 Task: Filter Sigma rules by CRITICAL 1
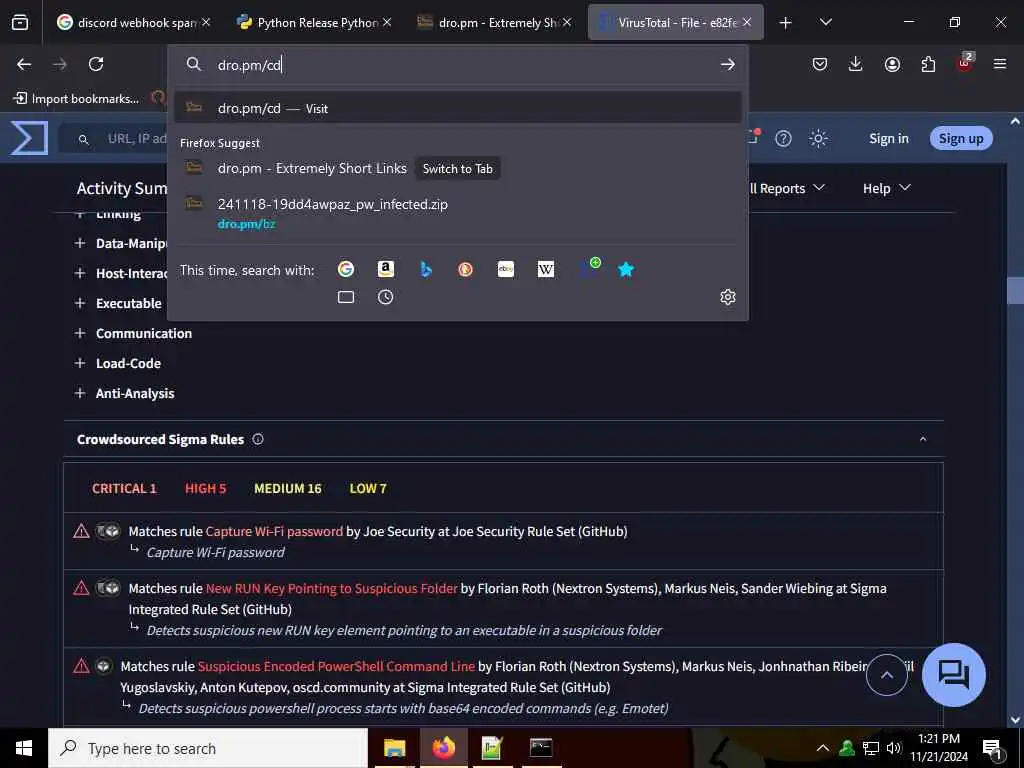(x=124, y=488)
